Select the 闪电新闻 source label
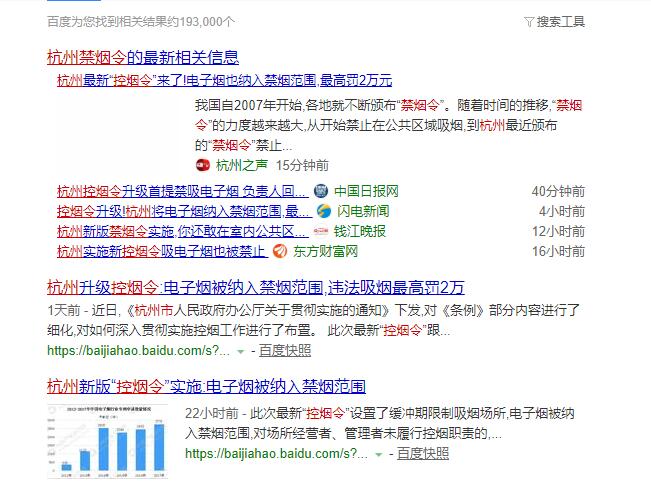 point(363,211)
